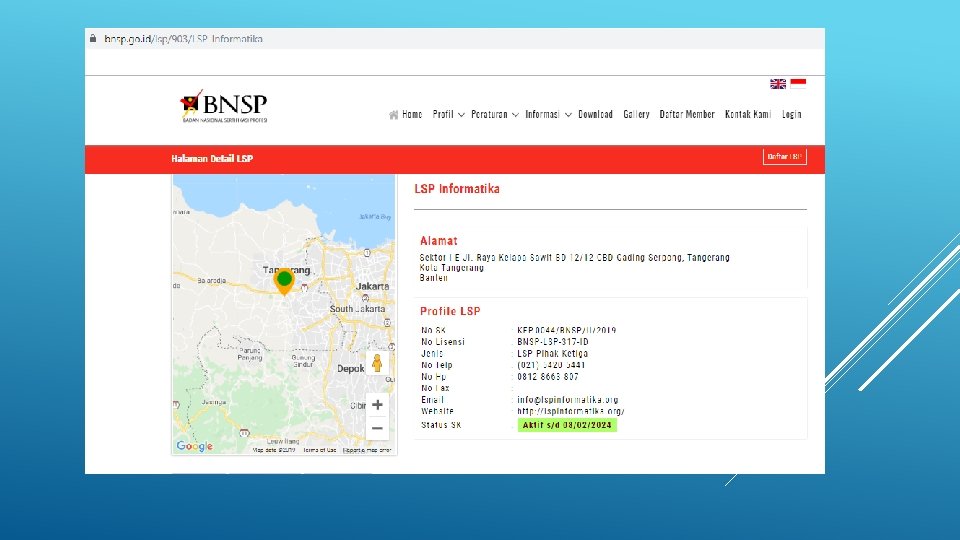960x540 pixels.
Task: Click the (021) telephone number
Action: coord(551,365)
